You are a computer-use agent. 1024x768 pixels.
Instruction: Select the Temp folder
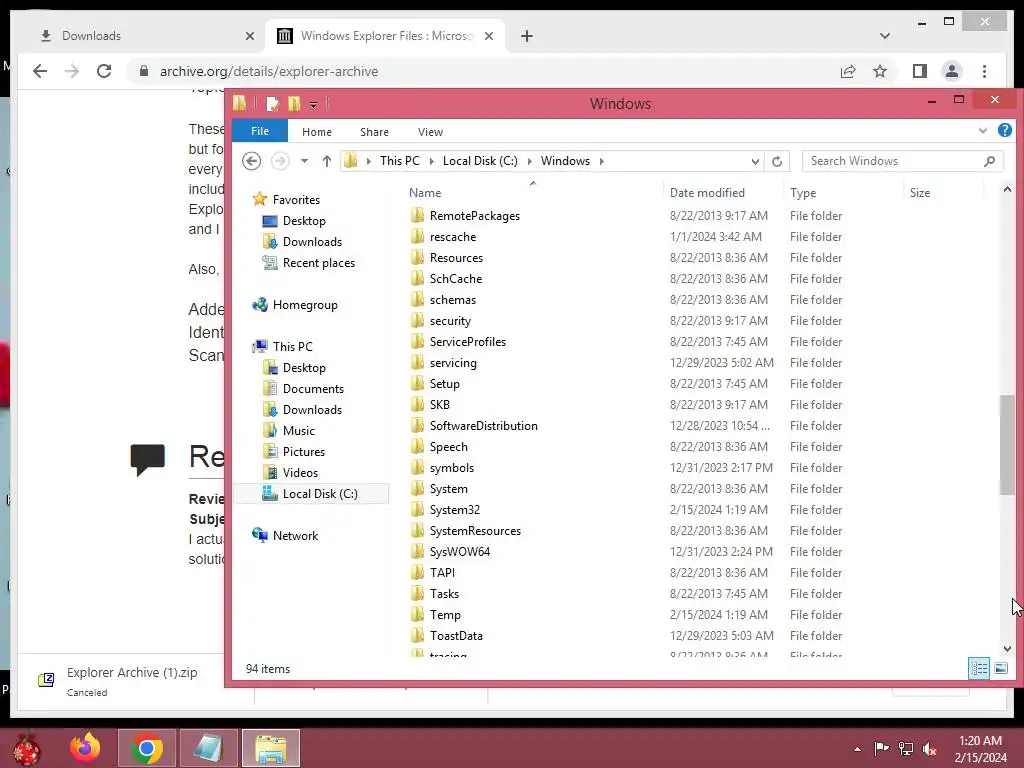445,615
